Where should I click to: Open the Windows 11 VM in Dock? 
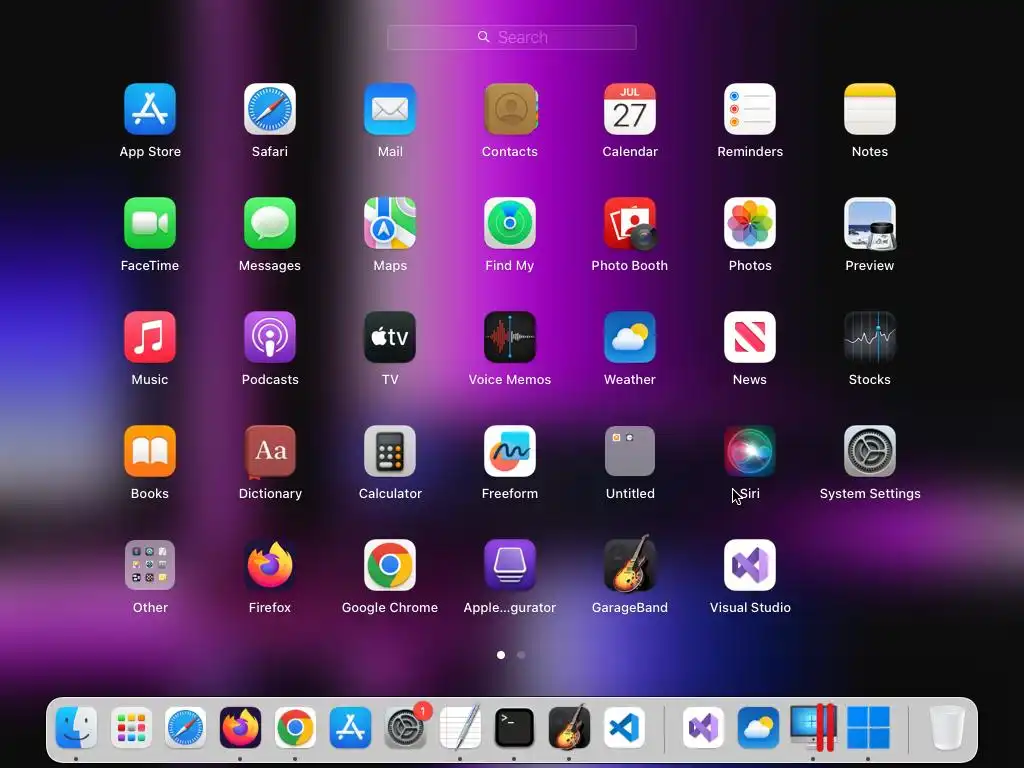click(868, 727)
